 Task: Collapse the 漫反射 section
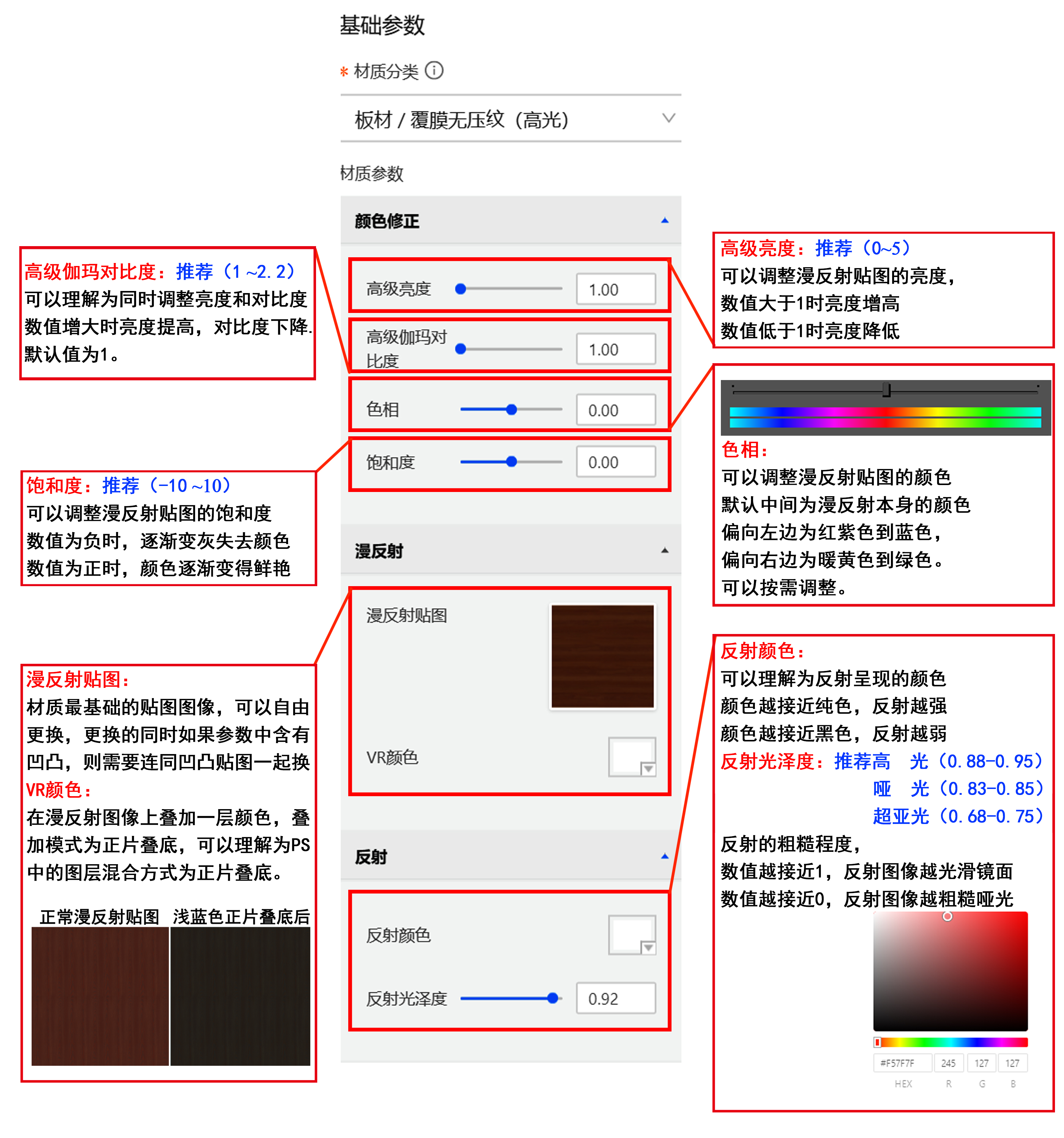[x=664, y=550]
